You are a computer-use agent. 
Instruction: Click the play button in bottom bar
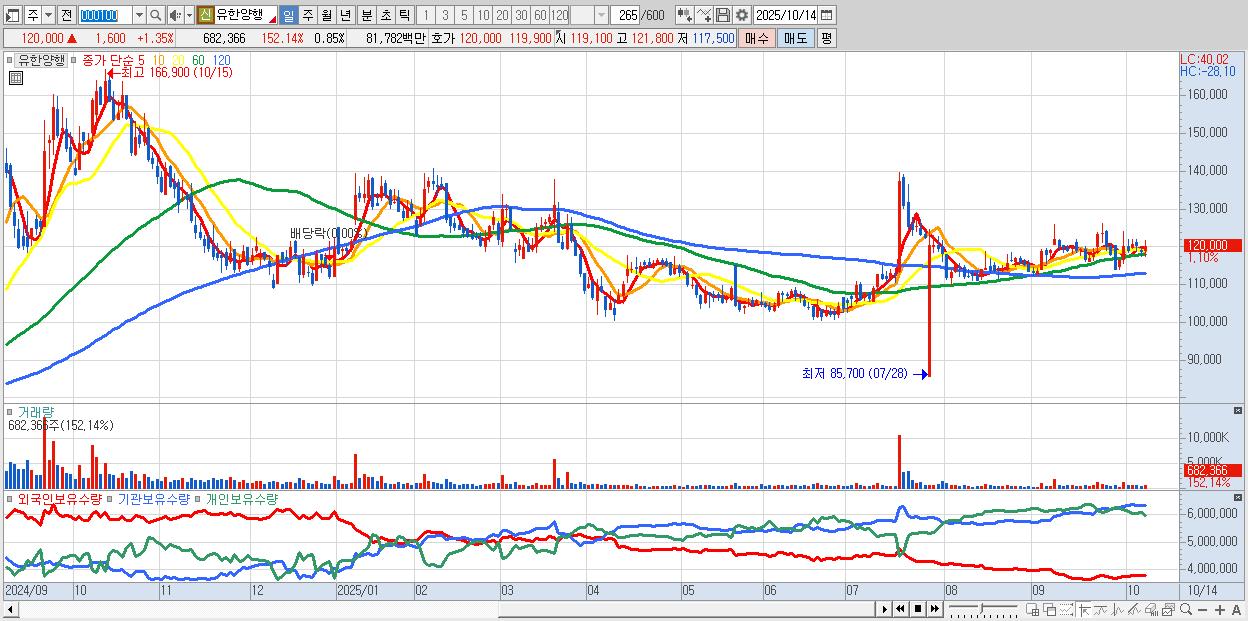click(x=885, y=609)
